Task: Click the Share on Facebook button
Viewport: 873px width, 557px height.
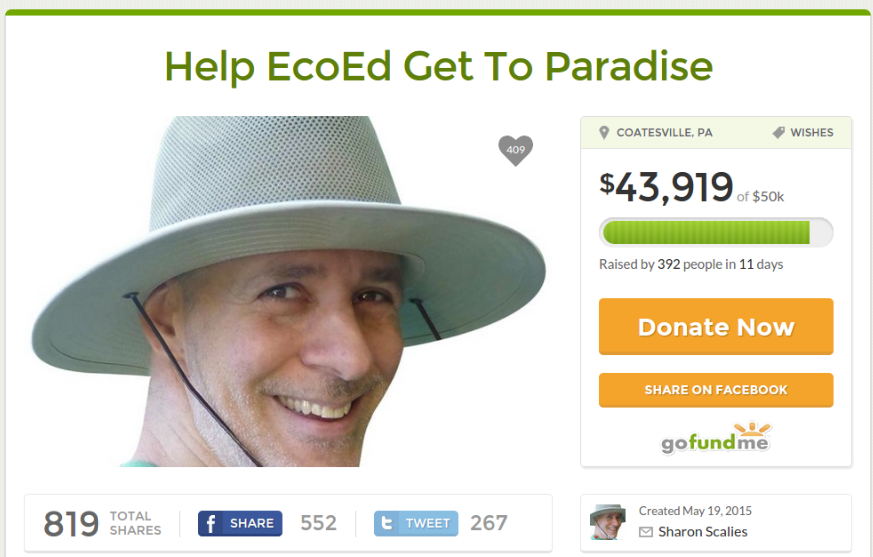Action: [716, 390]
